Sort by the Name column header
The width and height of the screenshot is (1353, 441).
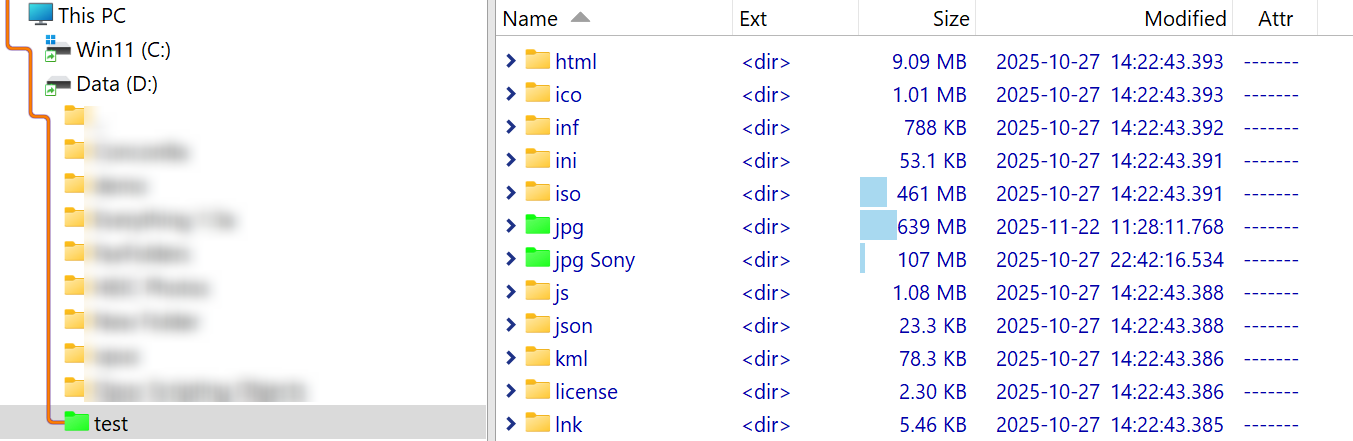pos(530,18)
